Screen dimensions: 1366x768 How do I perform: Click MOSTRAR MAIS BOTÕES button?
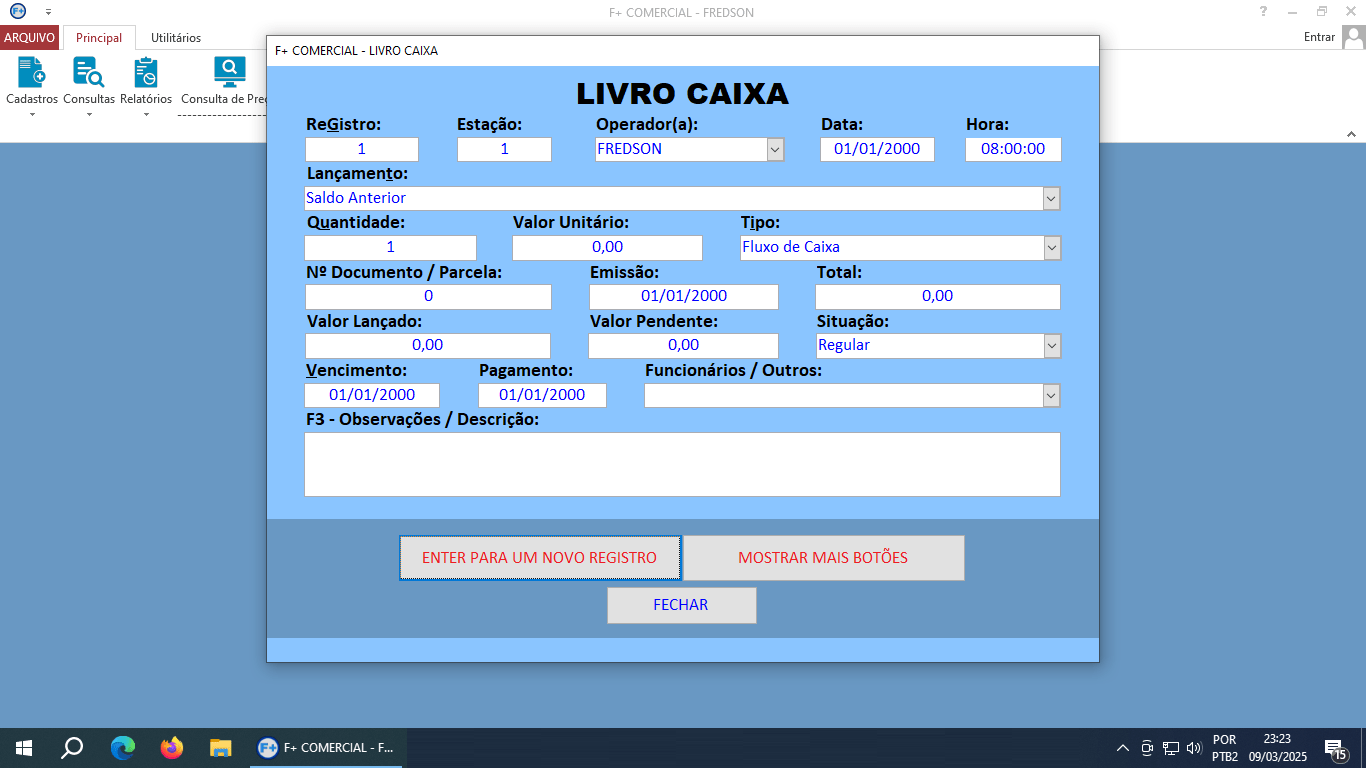(x=823, y=558)
